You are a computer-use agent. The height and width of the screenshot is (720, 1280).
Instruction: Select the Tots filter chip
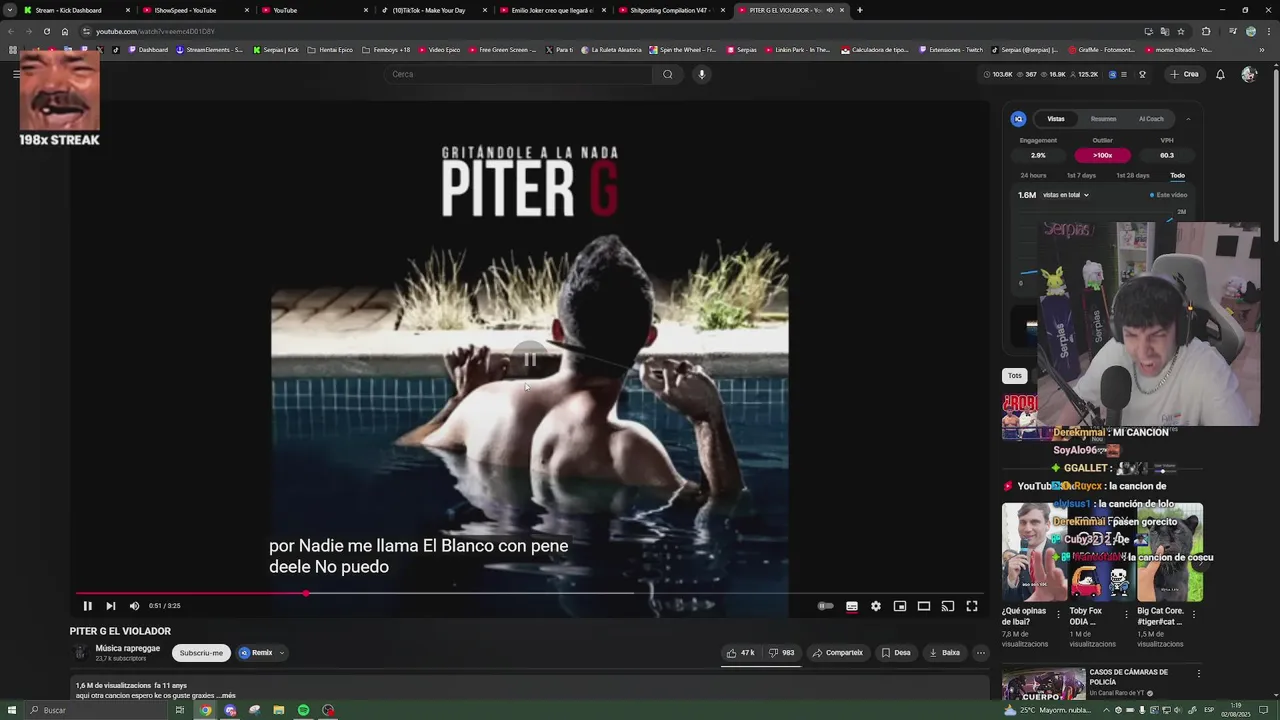1015,376
